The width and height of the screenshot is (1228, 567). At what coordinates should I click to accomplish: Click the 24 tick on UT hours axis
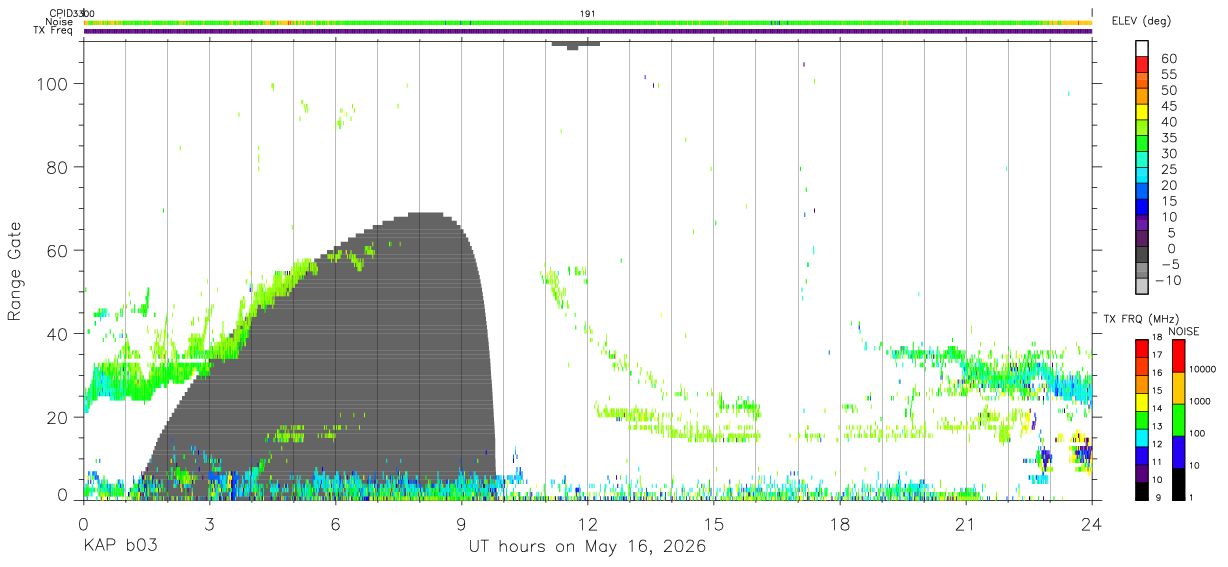tap(1092, 524)
